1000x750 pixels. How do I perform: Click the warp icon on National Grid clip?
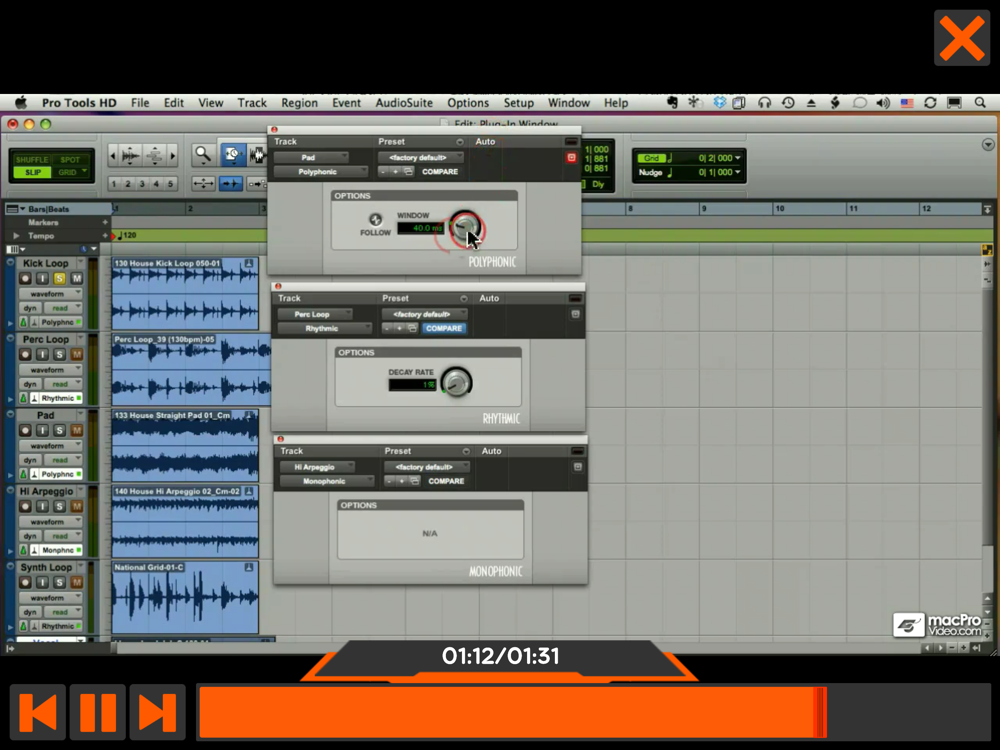[x=249, y=567]
